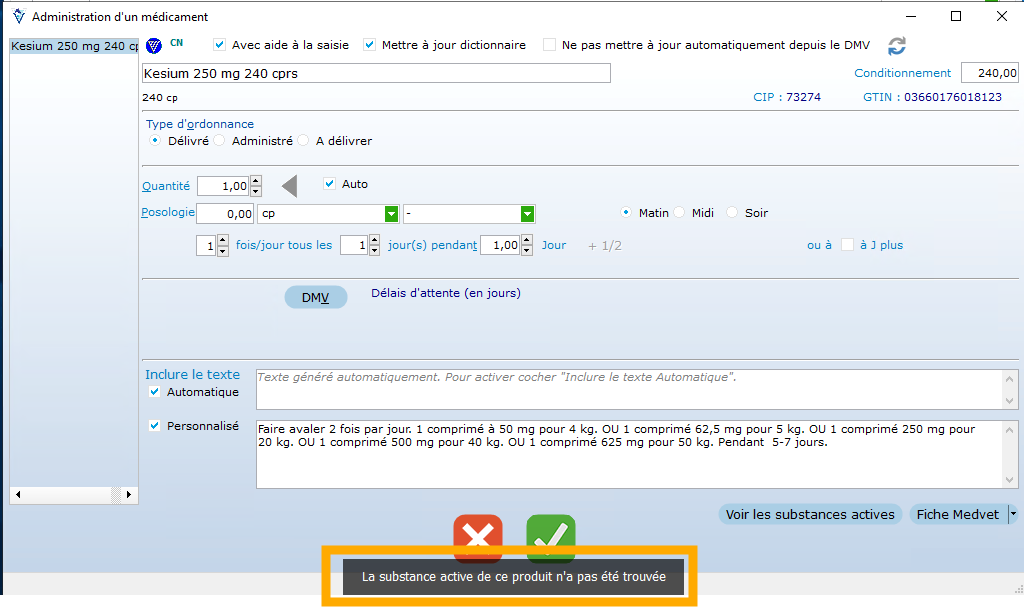This screenshot has width=1024, height=607.
Task: Increase pendant duration spinner
Action: click(527, 240)
